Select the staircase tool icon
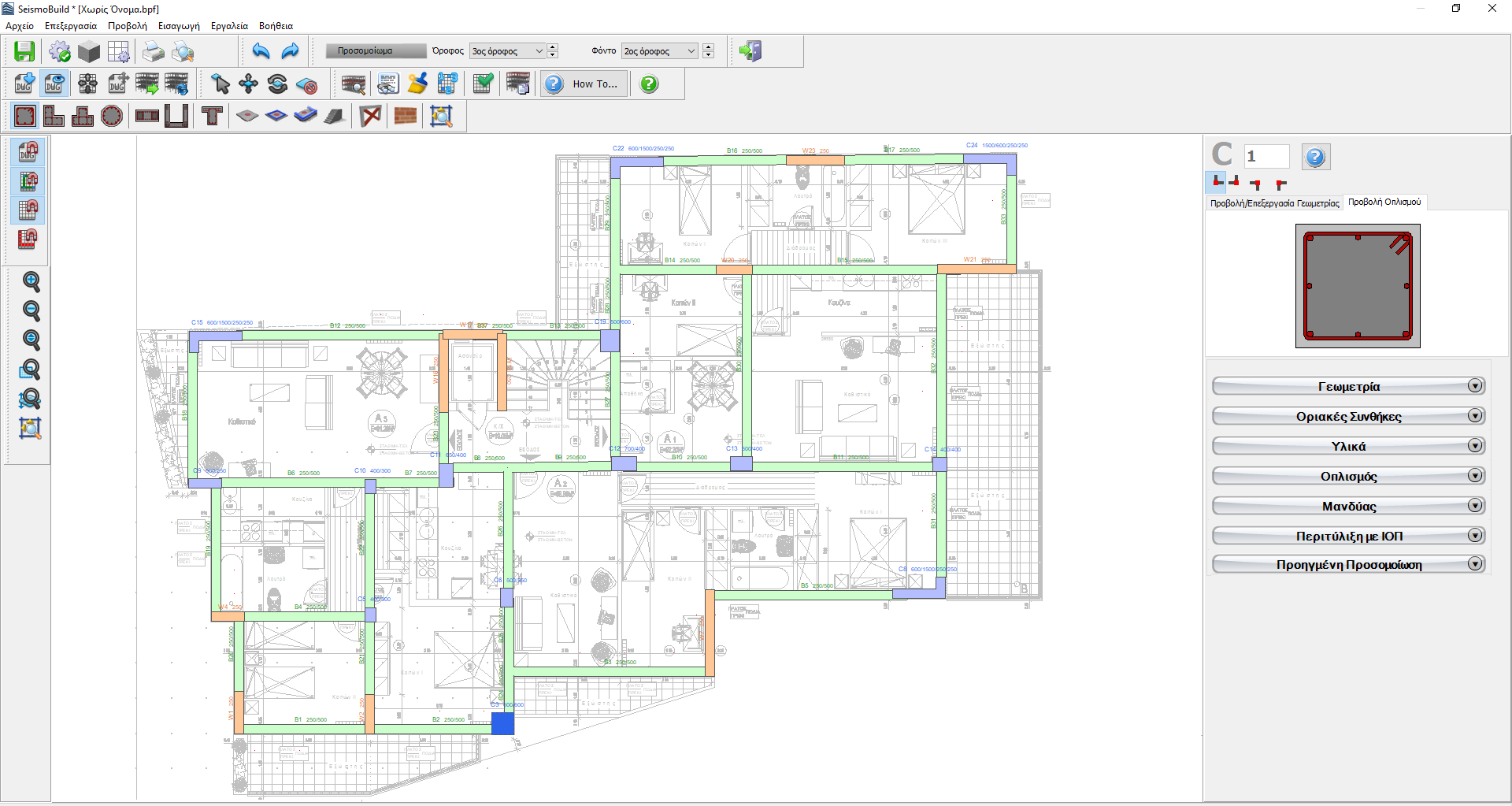This screenshot has height=806, width=1512. pyautogui.click(x=334, y=116)
